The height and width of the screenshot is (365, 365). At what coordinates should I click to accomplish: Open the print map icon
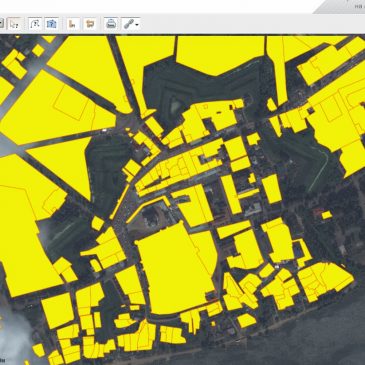[x=111, y=24]
